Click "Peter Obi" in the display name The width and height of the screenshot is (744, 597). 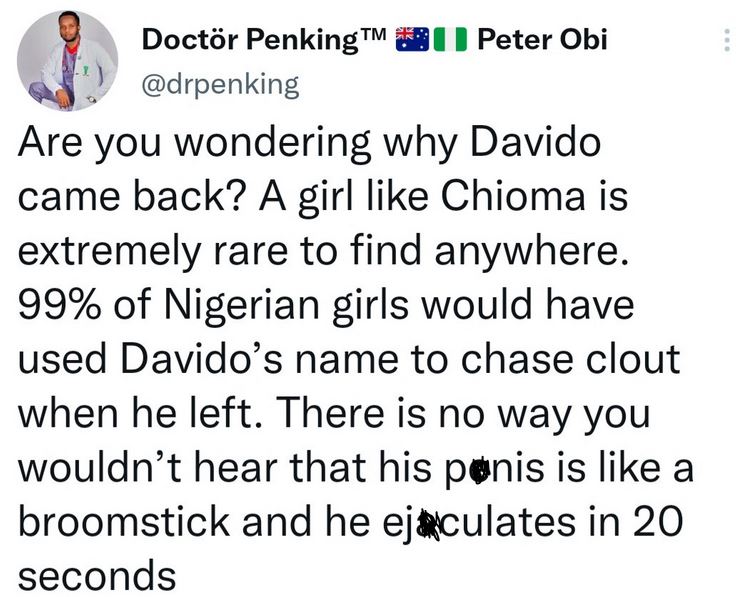pyautogui.click(x=542, y=40)
